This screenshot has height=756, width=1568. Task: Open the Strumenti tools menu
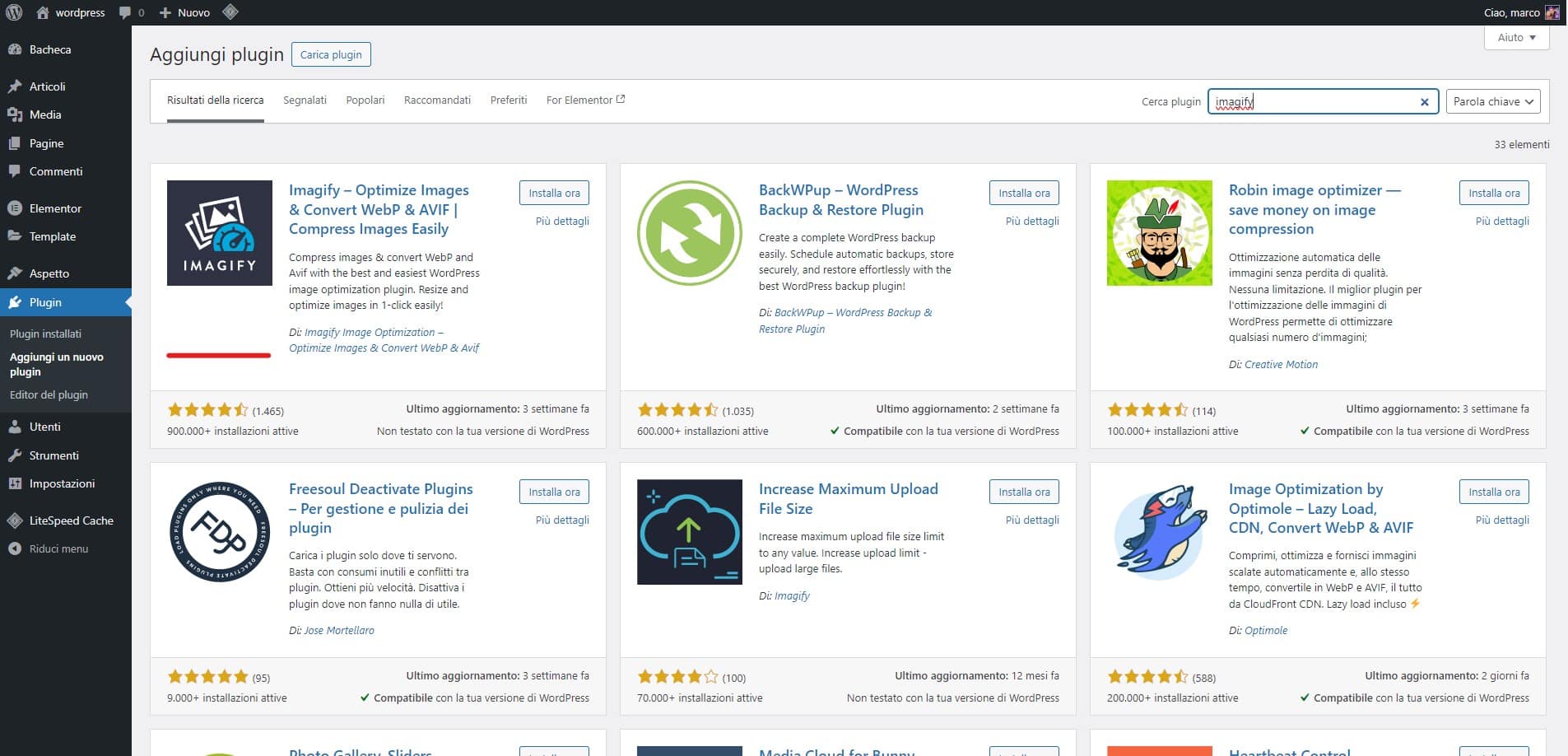[66, 455]
